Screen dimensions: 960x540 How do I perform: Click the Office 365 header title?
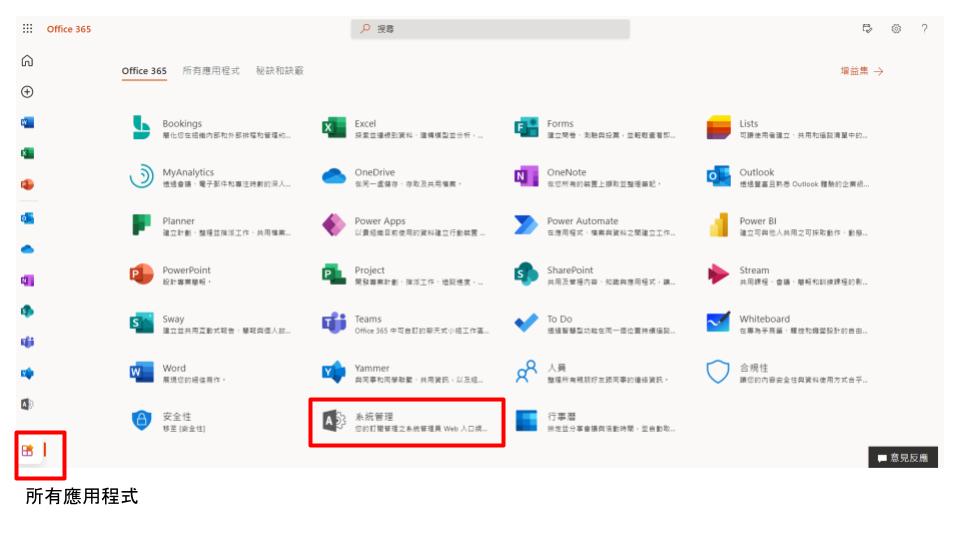click(x=69, y=29)
